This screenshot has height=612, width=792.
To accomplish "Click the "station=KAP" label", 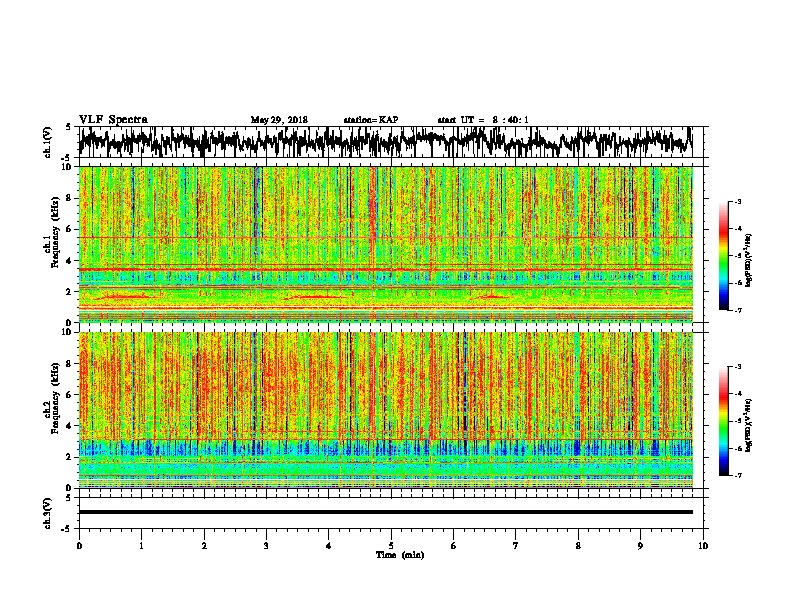I will pyautogui.click(x=371, y=120).
